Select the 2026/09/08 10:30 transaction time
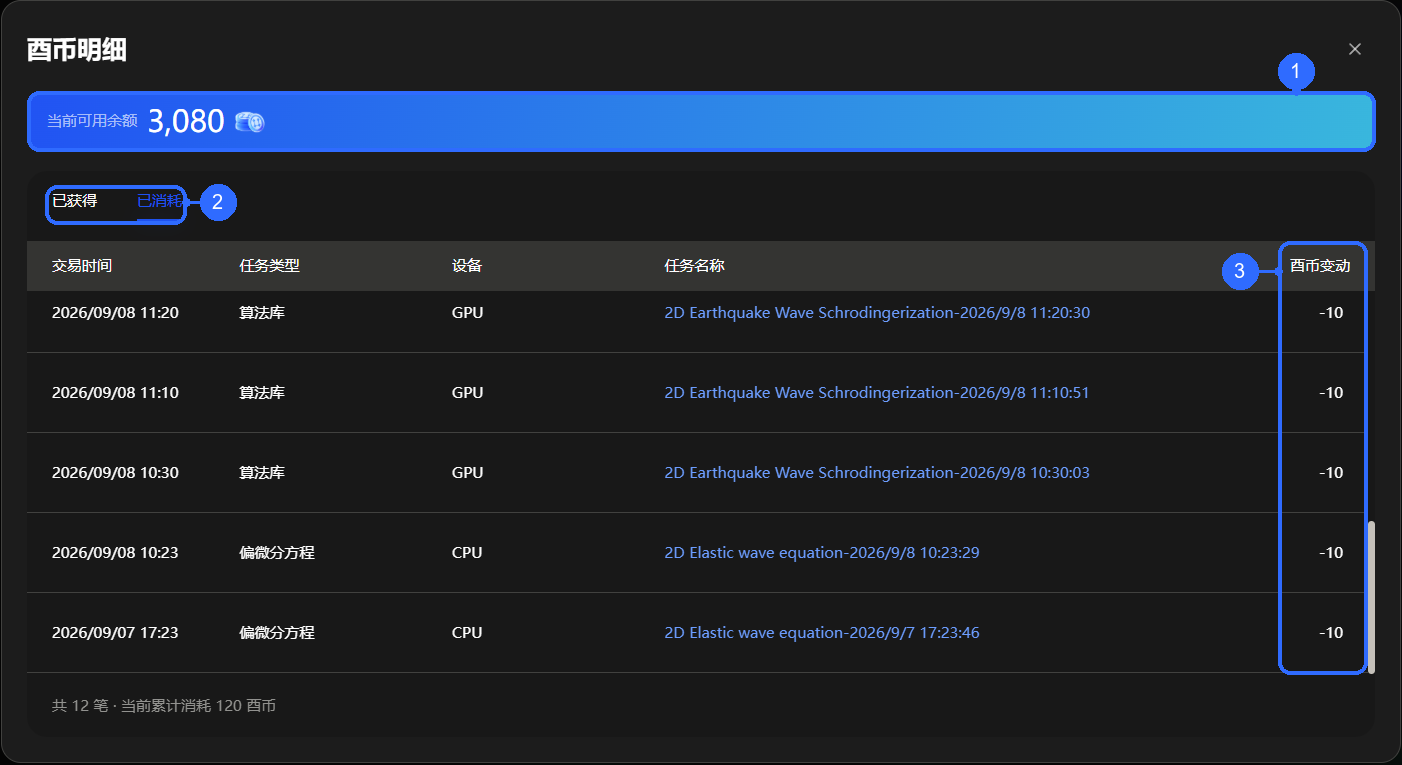The height and width of the screenshot is (765, 1402). (115, 473)
